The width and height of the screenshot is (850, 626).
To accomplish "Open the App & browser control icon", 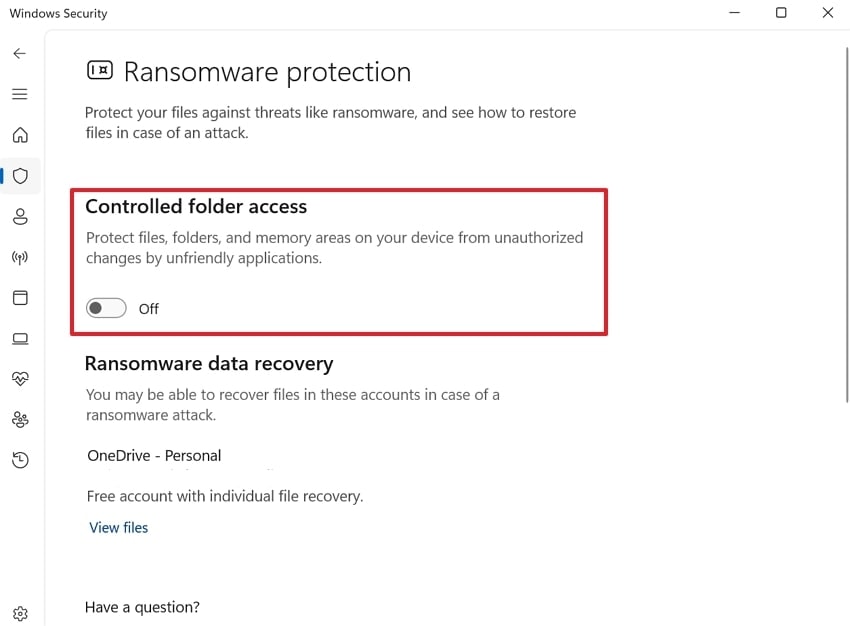I will [x=20, y=297].
